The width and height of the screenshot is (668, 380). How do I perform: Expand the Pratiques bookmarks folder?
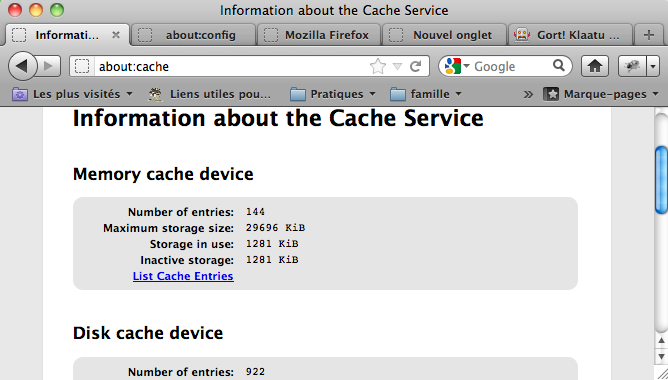[x=333, y=94]
